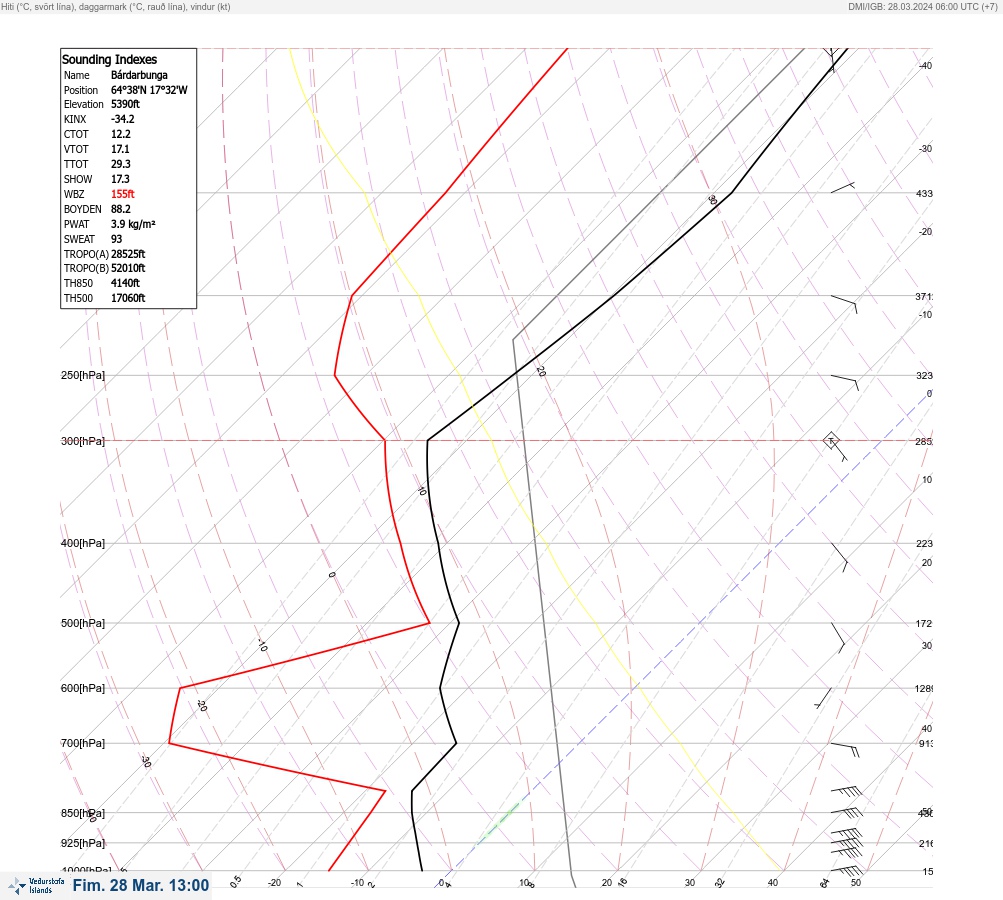1003x900 pixels.
Task: Click the header legend text Hiti, daggarmark, vindur
Action: [x=116, y=6]
